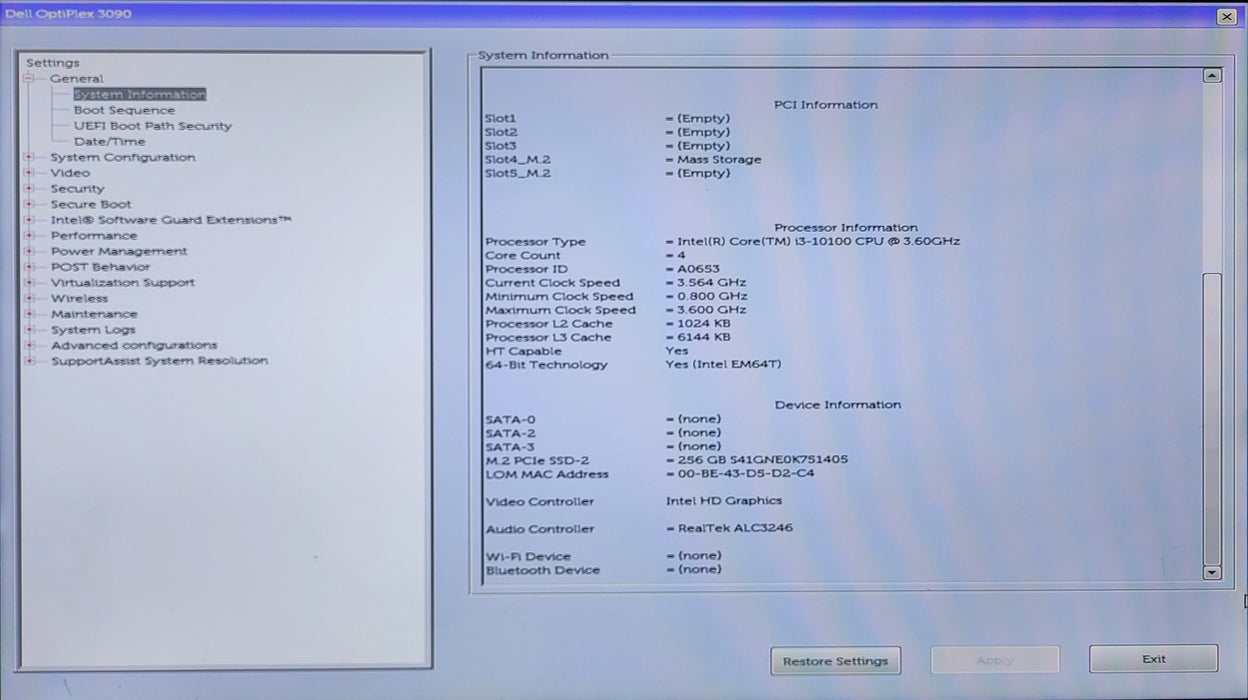Expand the Performance node
1248x700 pixels.
[x=29, y=236]
